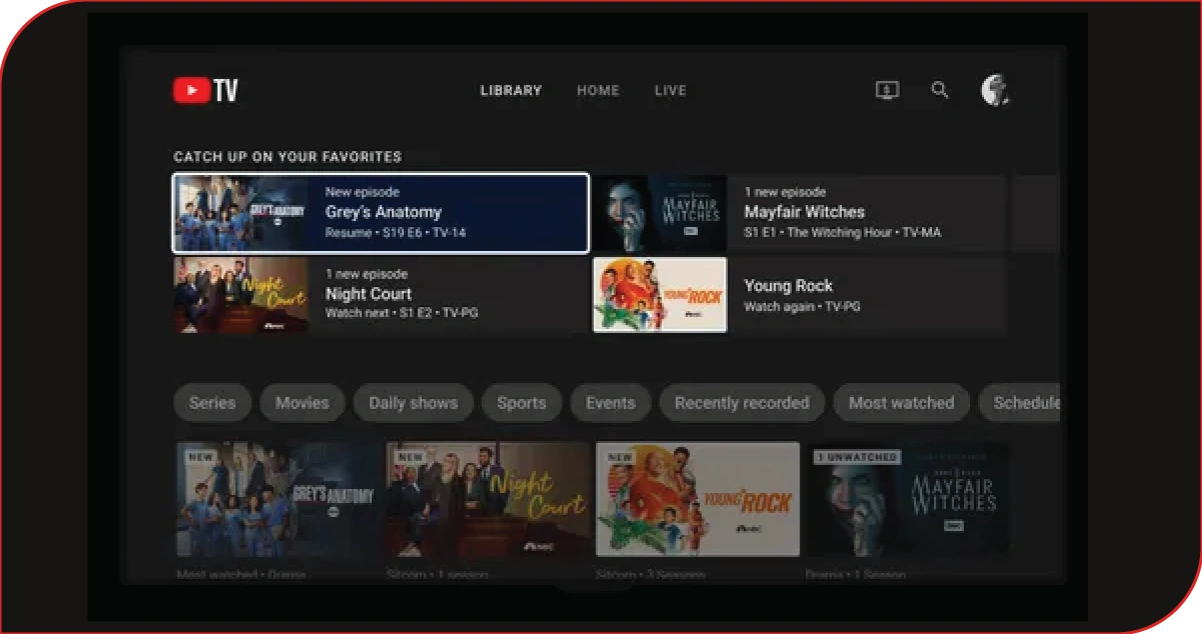Show Recently recorded items

742,403
